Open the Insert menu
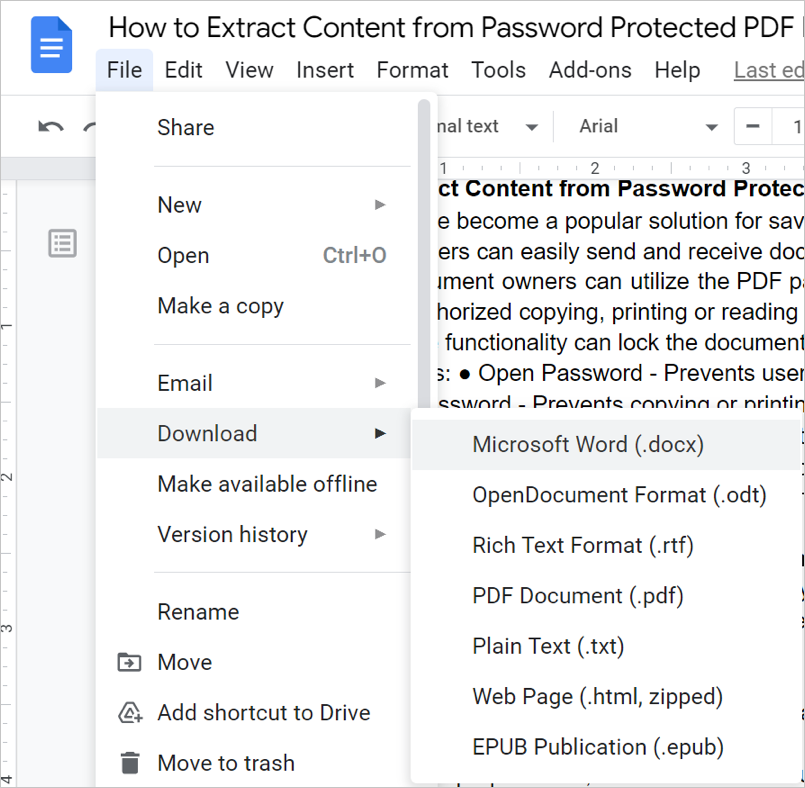The width and height of the screenshot is (805, 788). point(325,70)
